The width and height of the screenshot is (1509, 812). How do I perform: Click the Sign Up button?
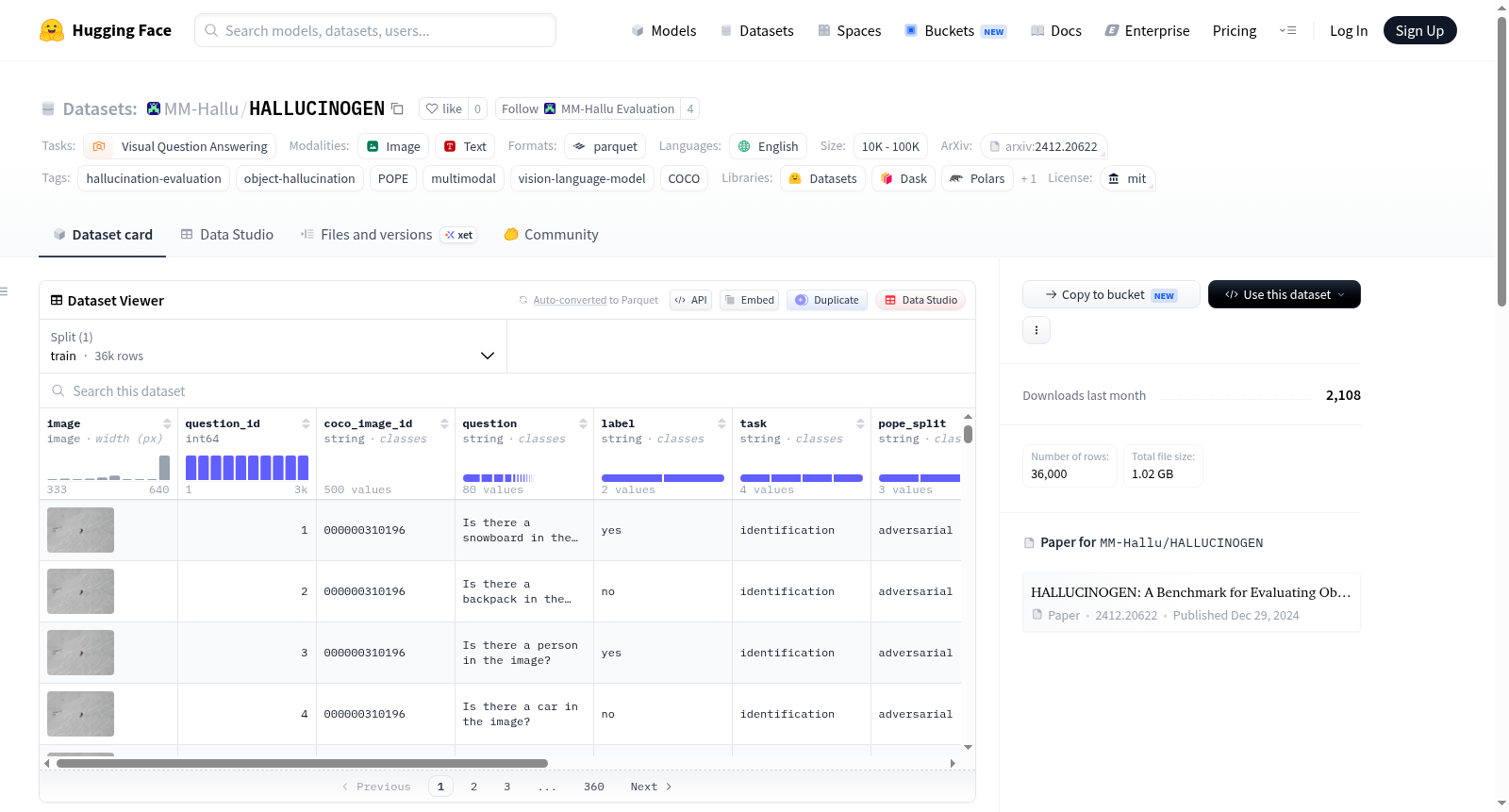(1419, 30)
